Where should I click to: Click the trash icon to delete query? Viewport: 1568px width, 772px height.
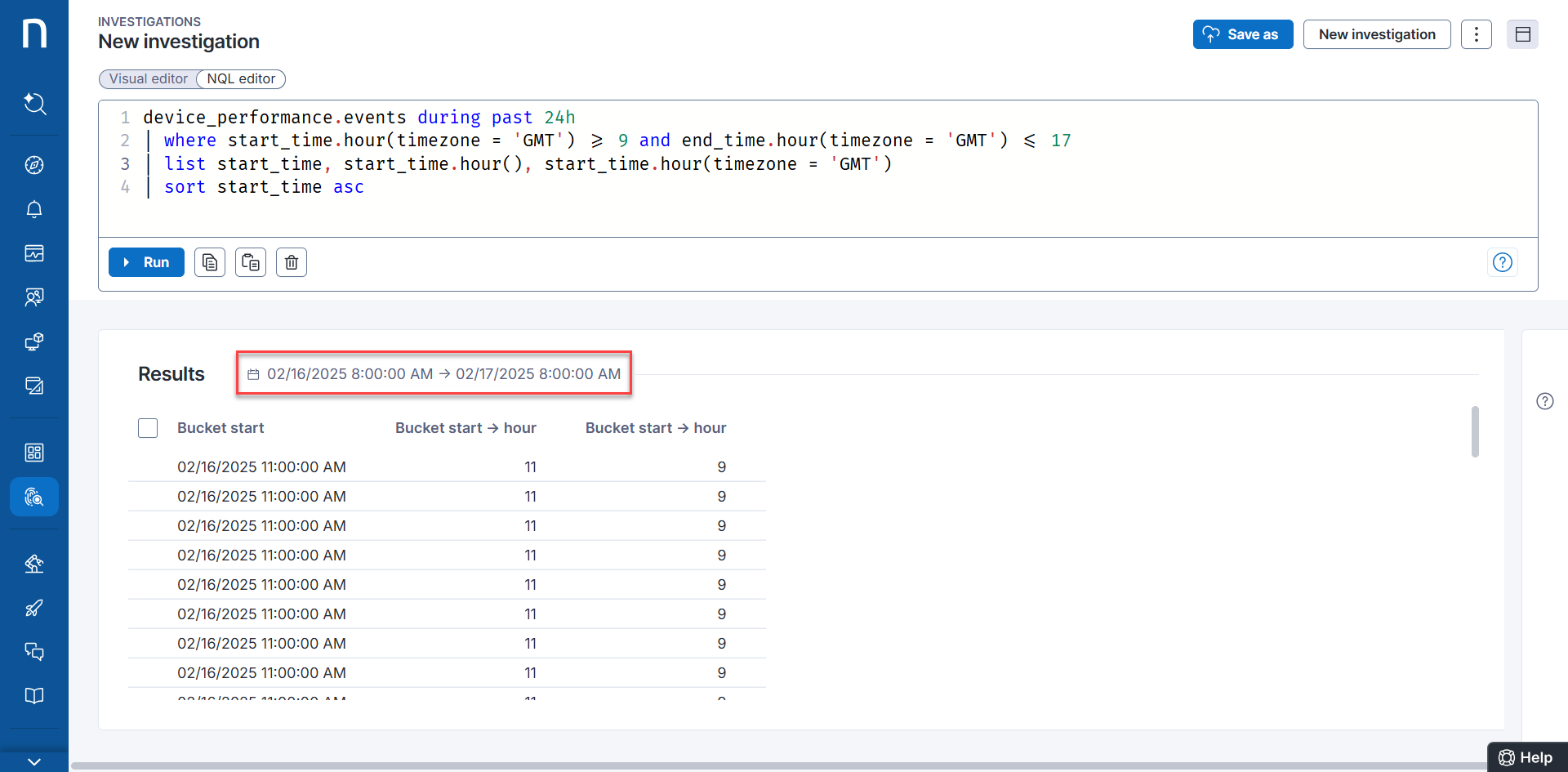click(292, 262)
